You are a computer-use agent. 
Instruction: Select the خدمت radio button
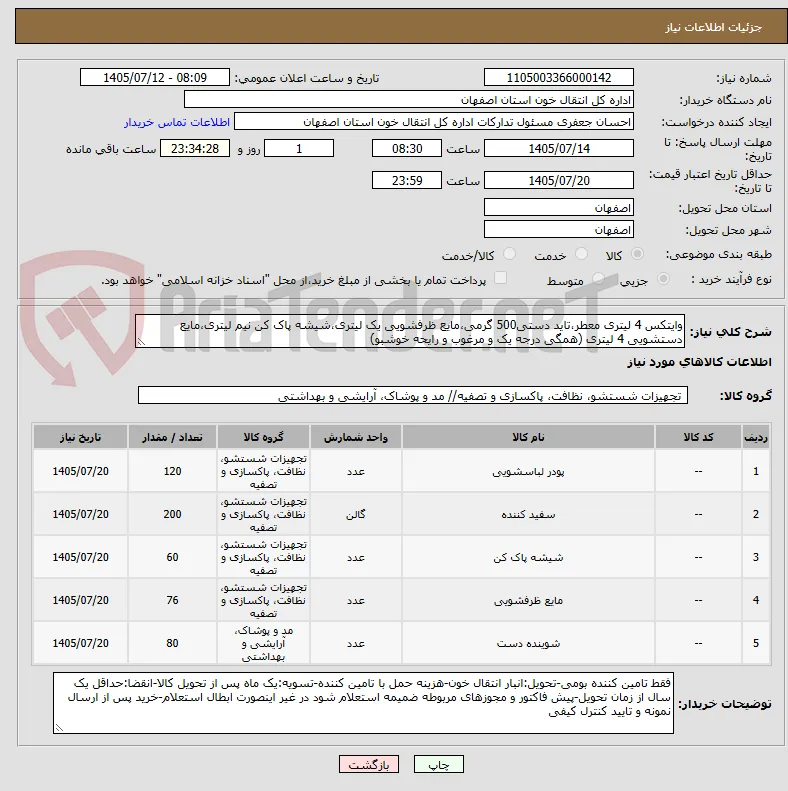click(x=582, y=254)
